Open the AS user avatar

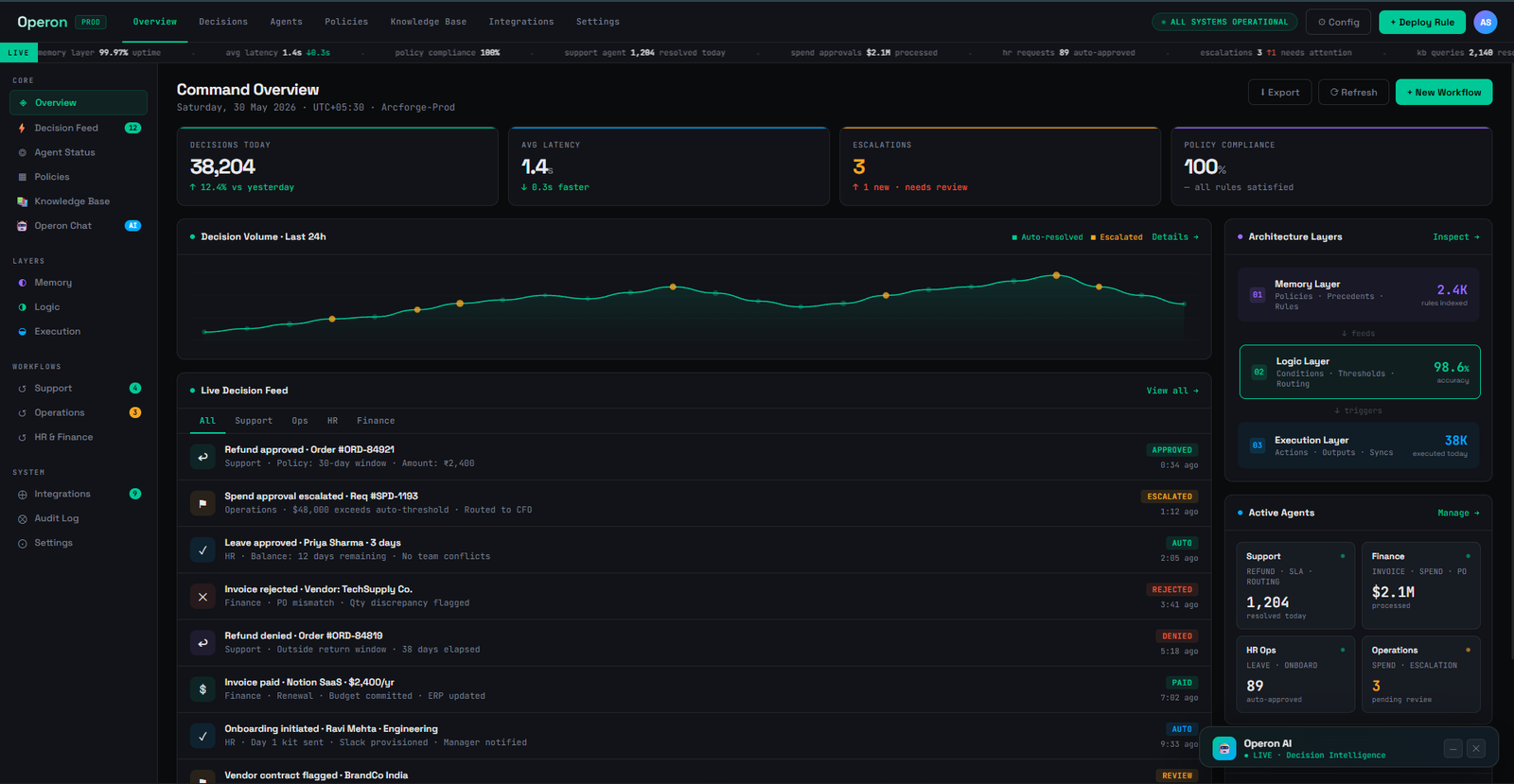click(1486, 22)
